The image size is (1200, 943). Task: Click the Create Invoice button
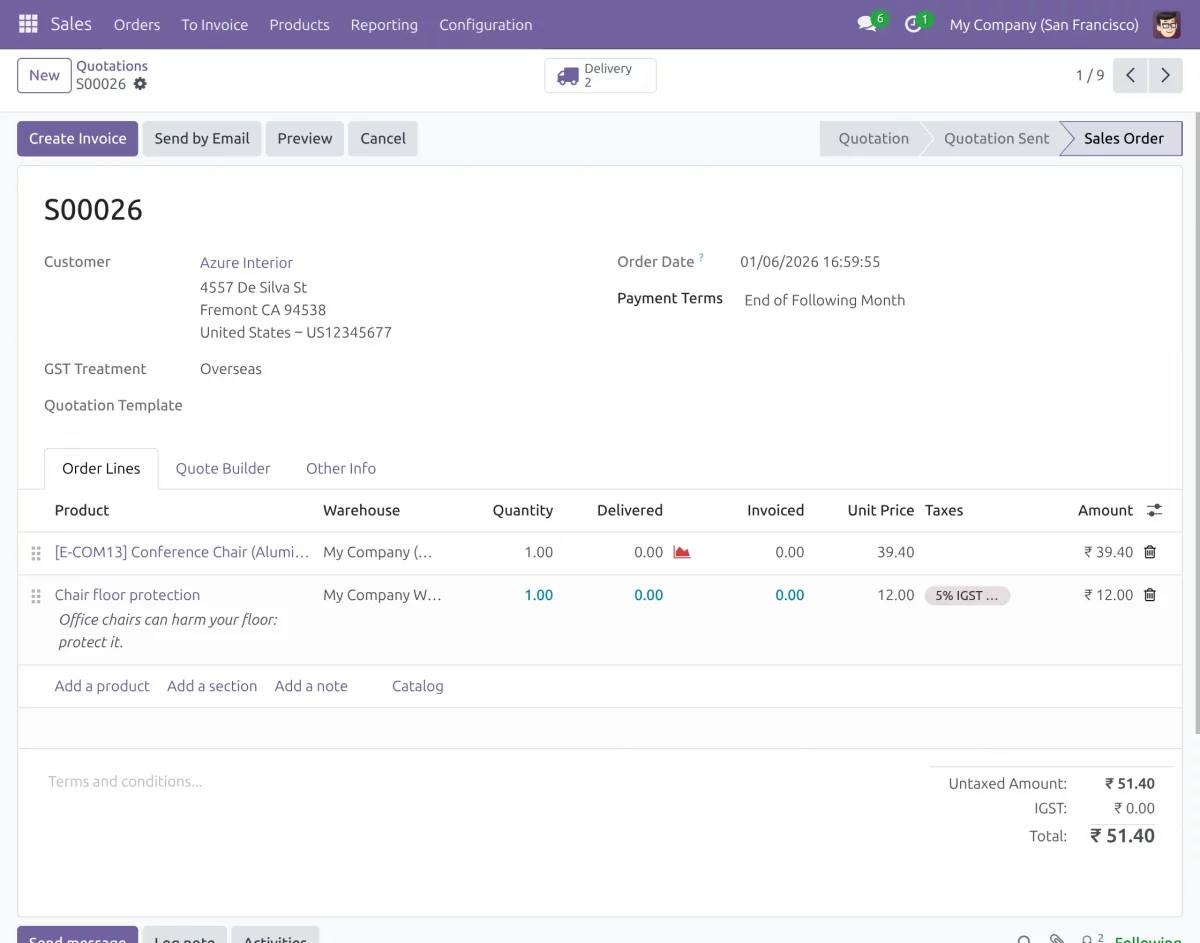click(x=77, y=138)
